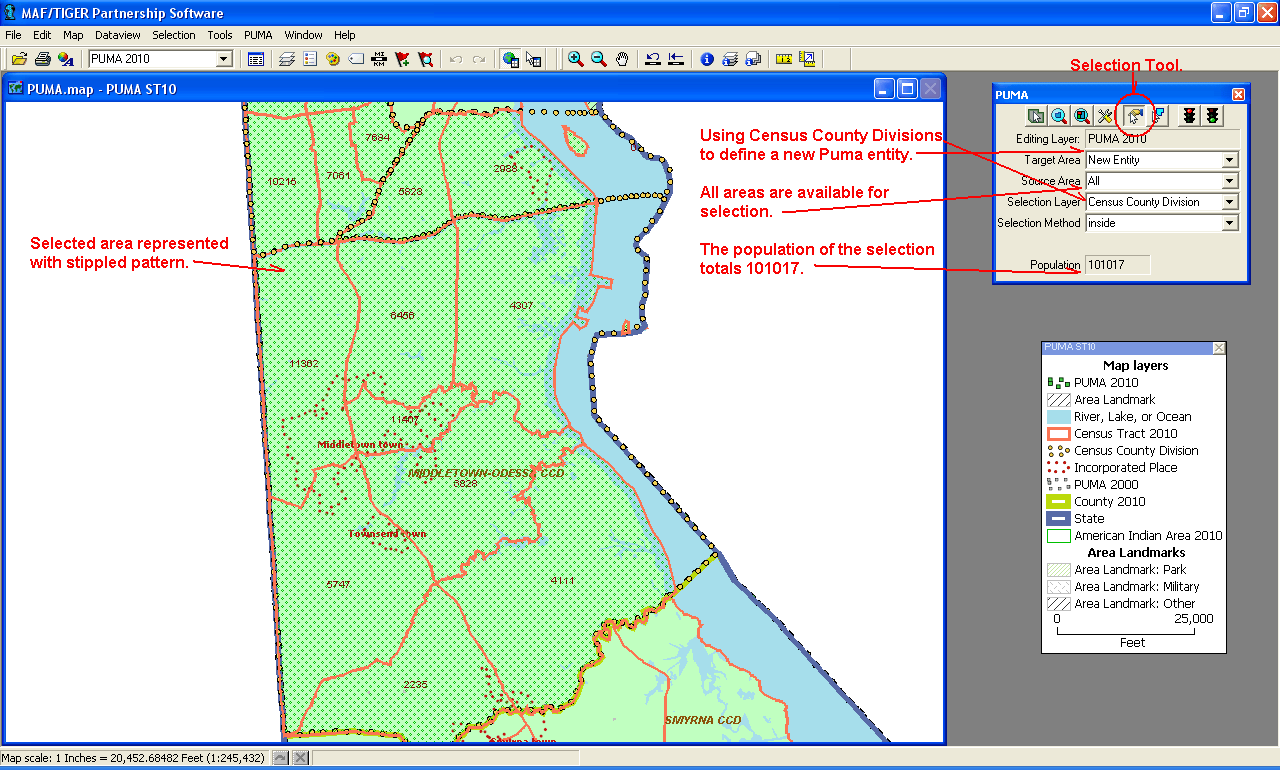This screenshot has height=770, width=1280.
Task: Click the PUMA panel traffic light red icon
Action: [x=1189, y=116]
